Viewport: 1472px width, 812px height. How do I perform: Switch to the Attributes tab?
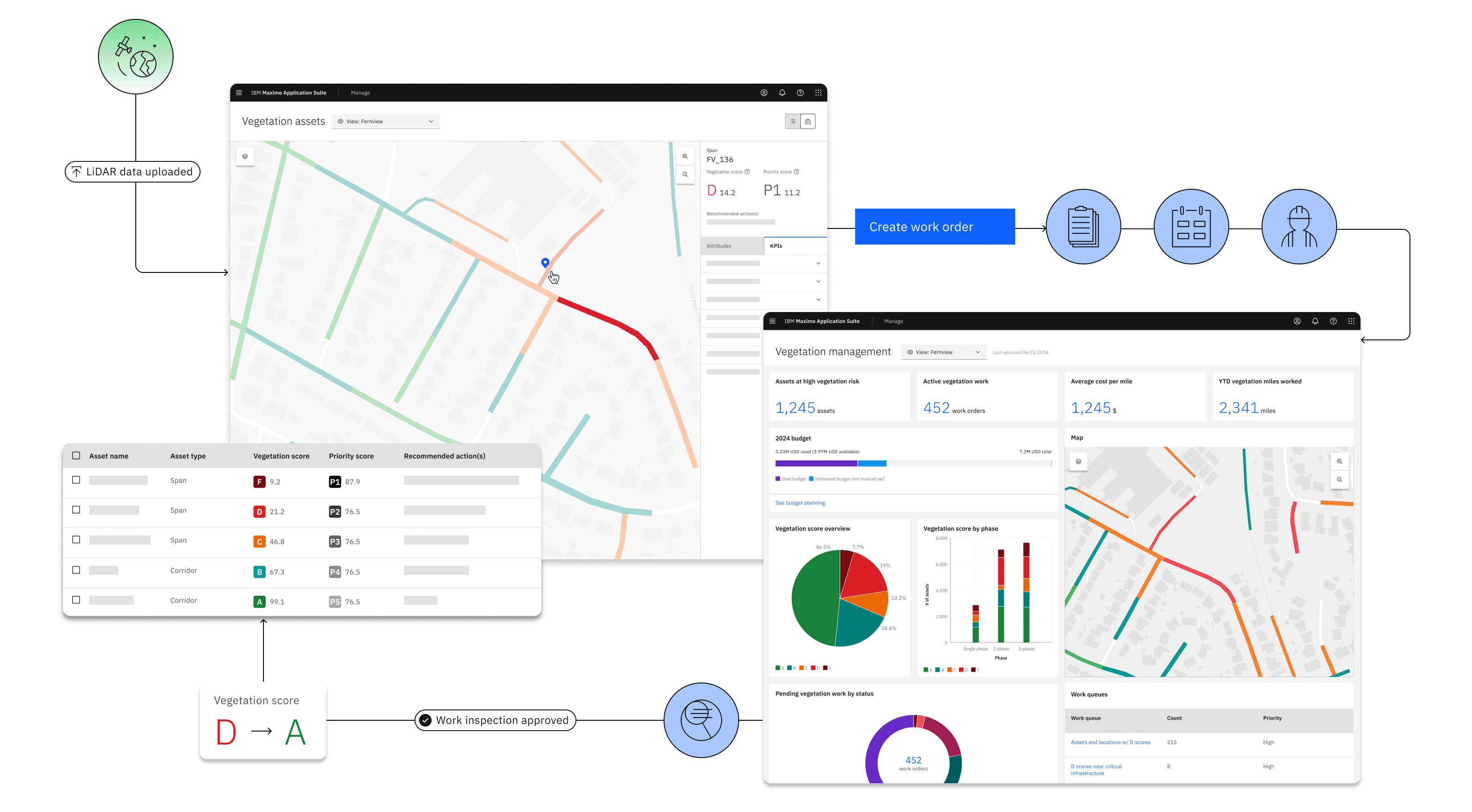pyautogui.click(x=732, y=246)
